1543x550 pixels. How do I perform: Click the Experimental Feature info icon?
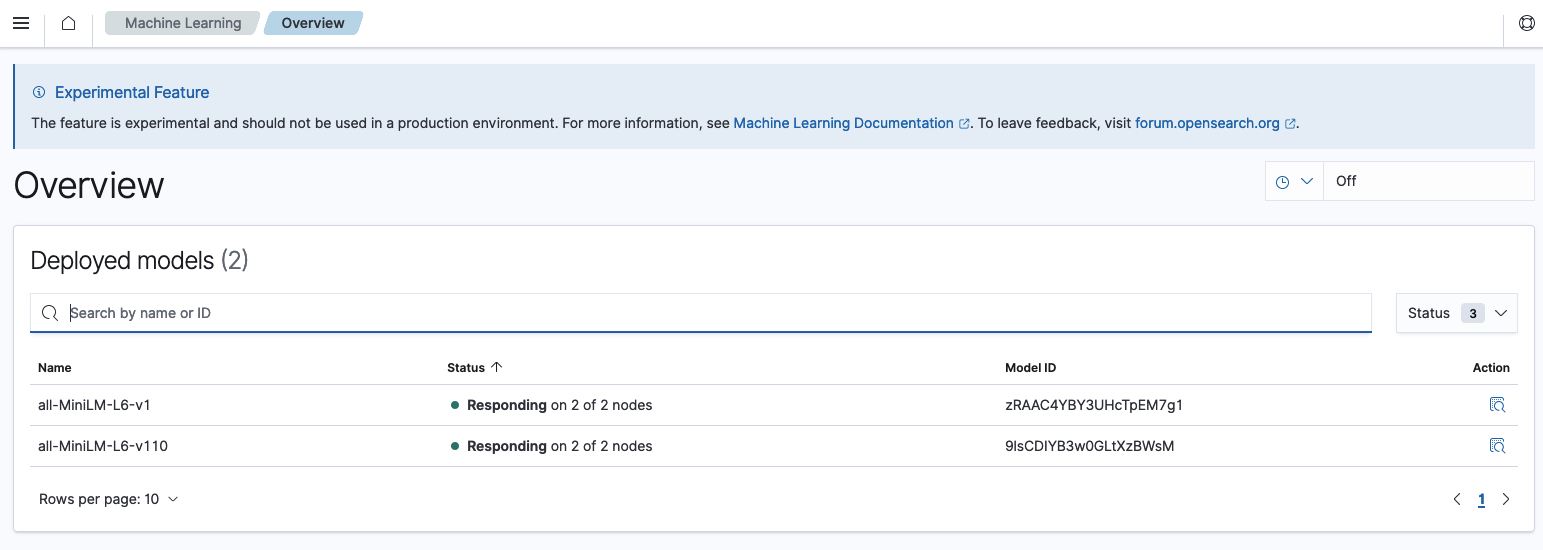click(39, 92)
